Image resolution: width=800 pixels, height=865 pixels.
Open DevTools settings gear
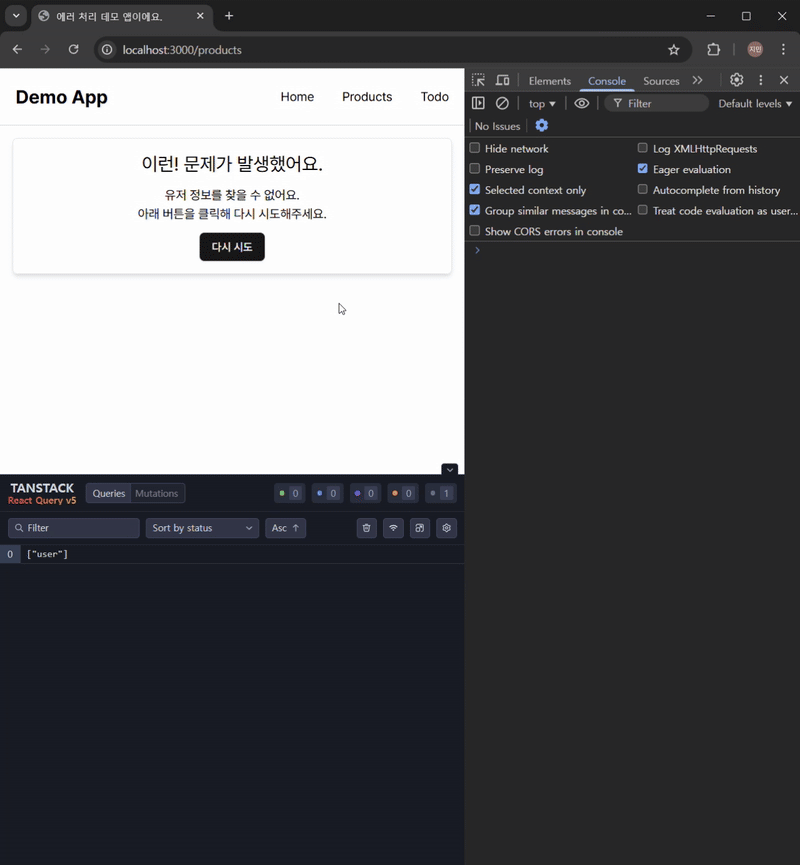click(x=736, y=80)
